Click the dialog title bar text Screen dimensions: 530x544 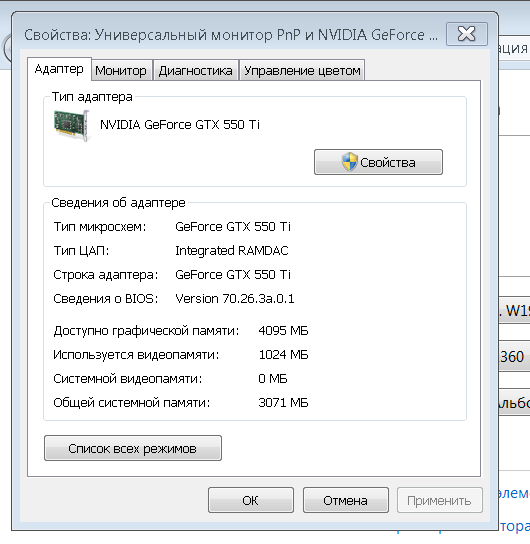[x=231, y=35]
